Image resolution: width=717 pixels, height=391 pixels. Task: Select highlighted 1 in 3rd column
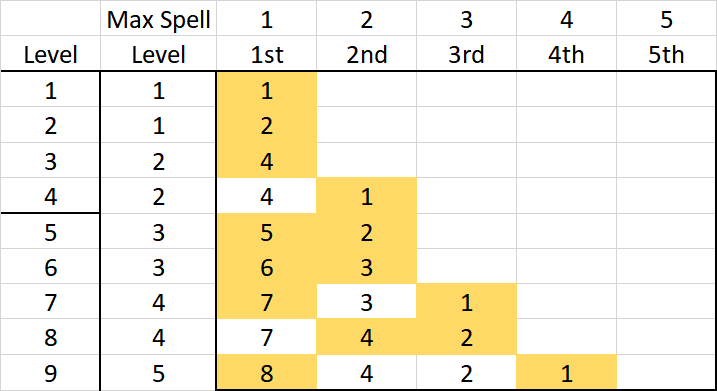466,302
